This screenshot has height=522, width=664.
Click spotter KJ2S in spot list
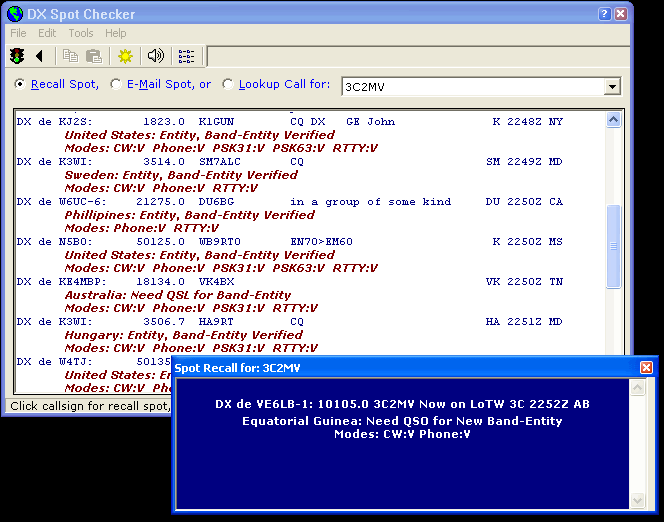tap(75, 122)
